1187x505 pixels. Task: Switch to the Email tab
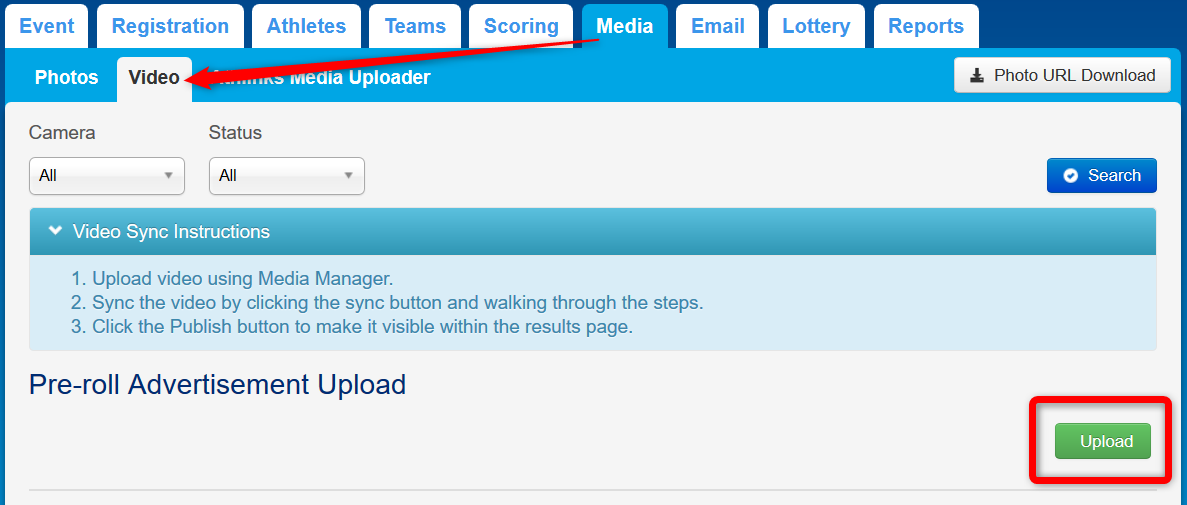[718, 27]
